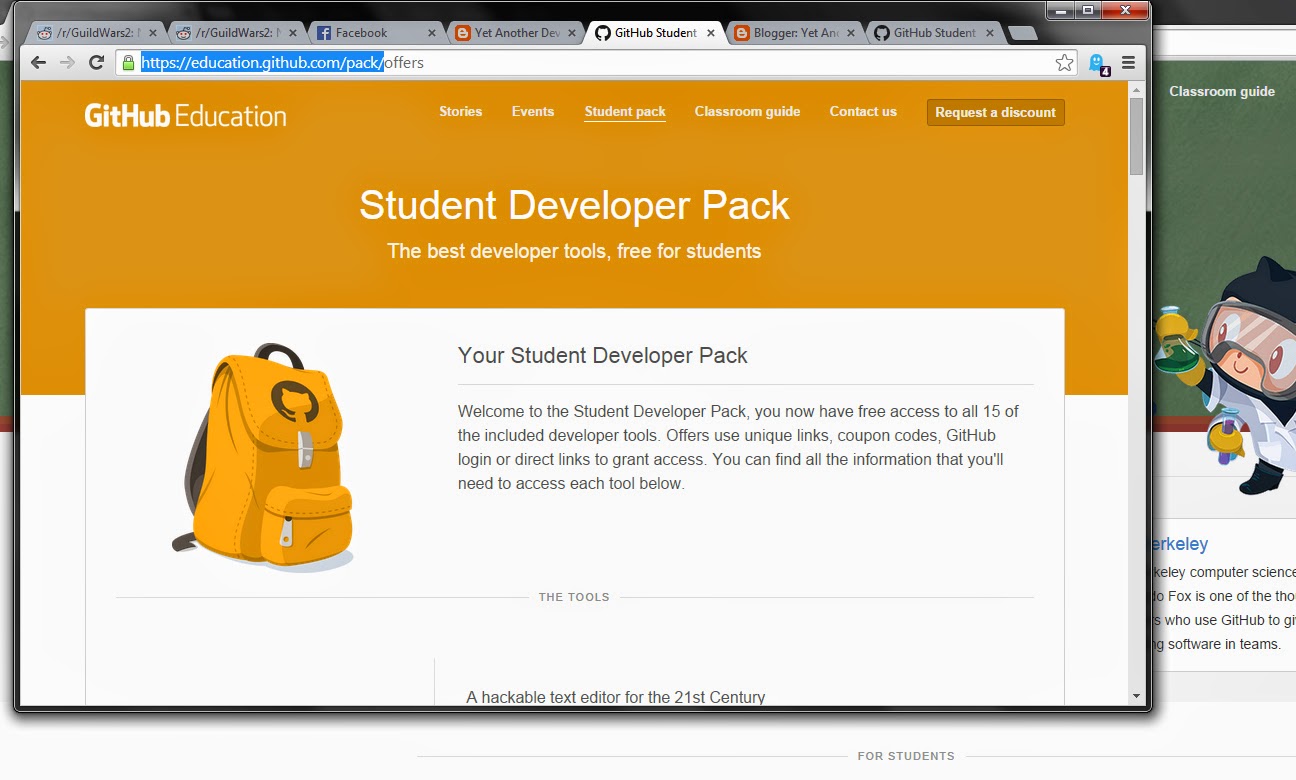Close the Facebook tab
1296x780 pixels.
[432, 33]
